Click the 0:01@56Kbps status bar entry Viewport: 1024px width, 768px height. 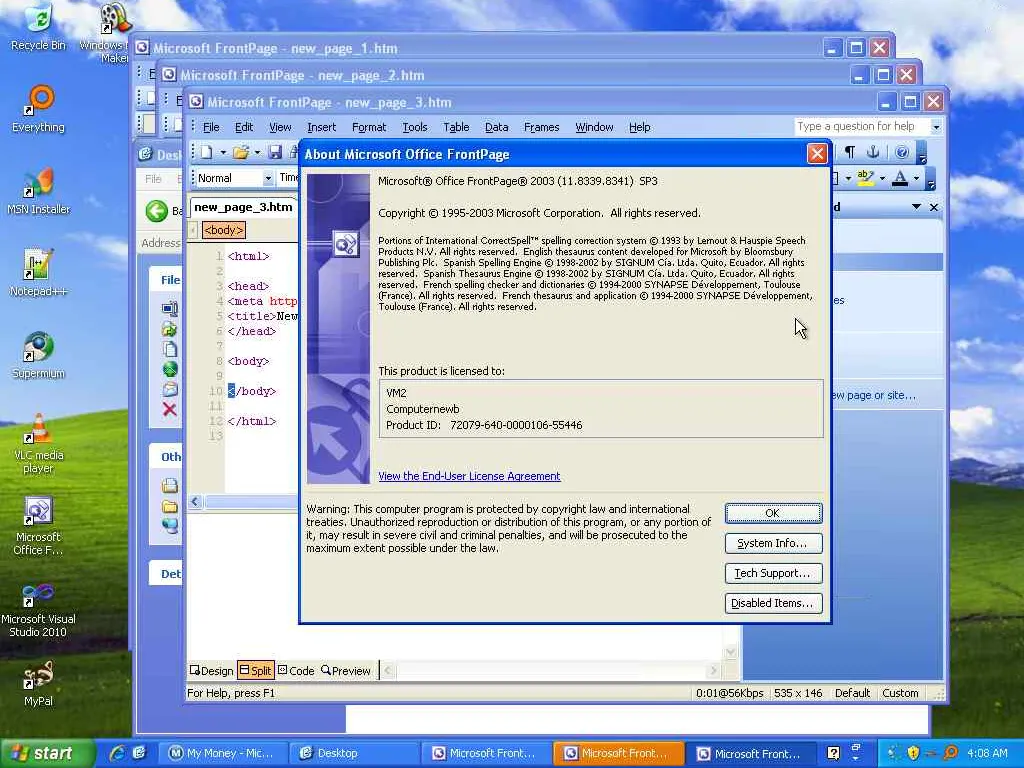(x=729, y=693)
